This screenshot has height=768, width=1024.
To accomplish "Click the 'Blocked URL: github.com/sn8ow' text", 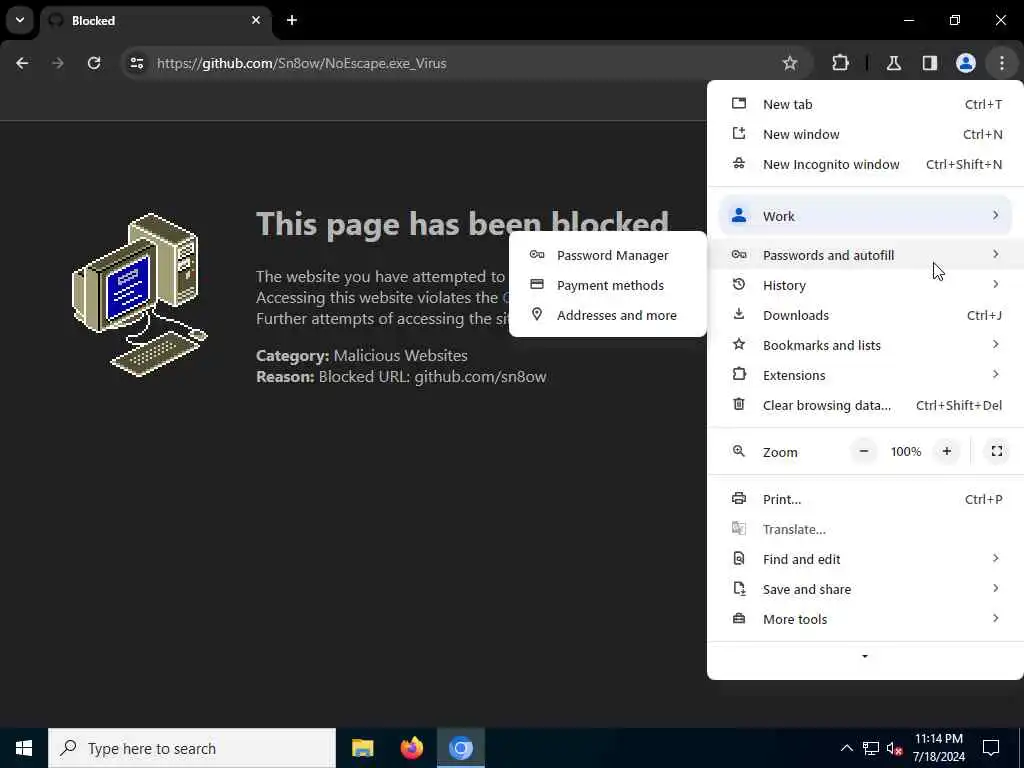I will point(432,377).
